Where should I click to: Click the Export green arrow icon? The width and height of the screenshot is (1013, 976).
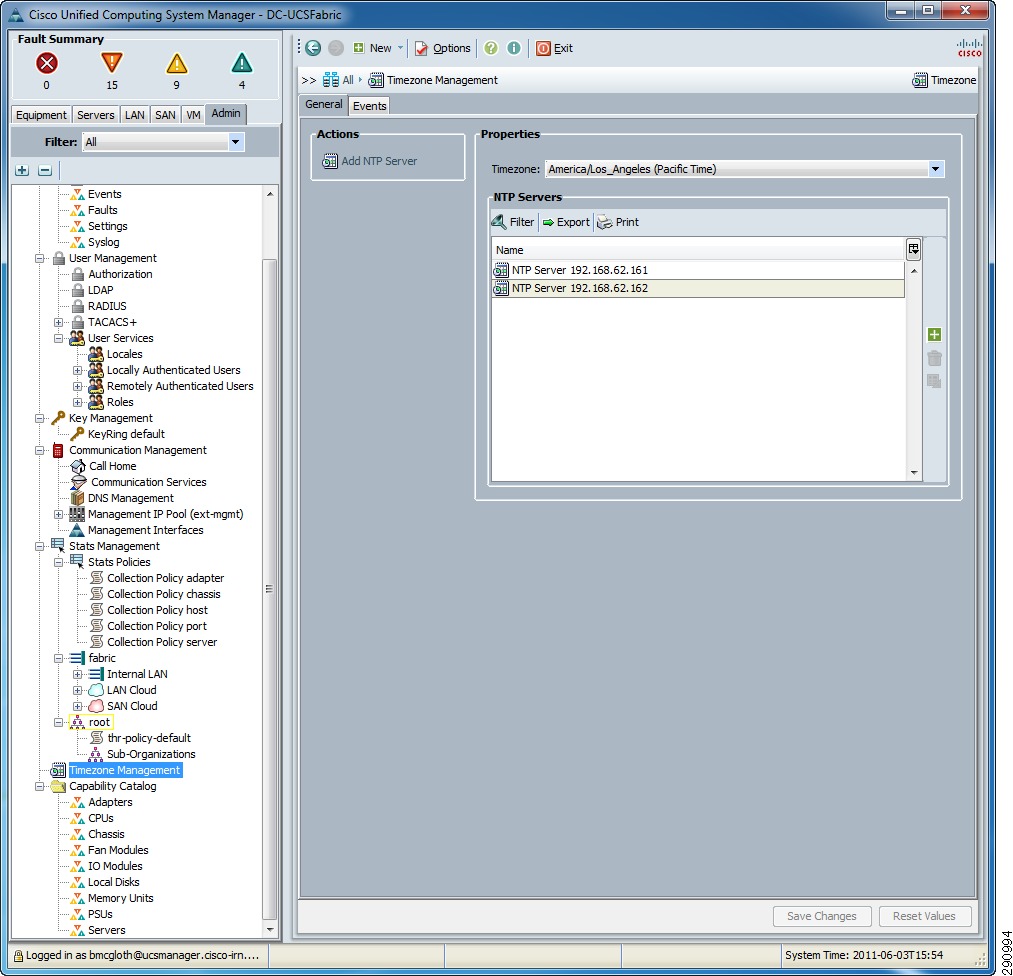548,222
